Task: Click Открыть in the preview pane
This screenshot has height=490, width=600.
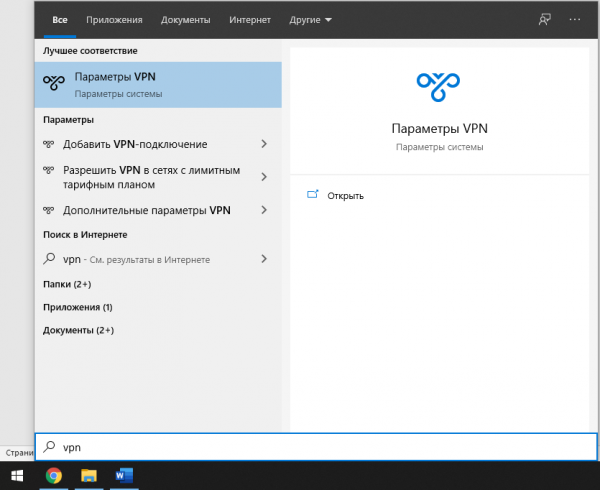Action: coord(344,195)
